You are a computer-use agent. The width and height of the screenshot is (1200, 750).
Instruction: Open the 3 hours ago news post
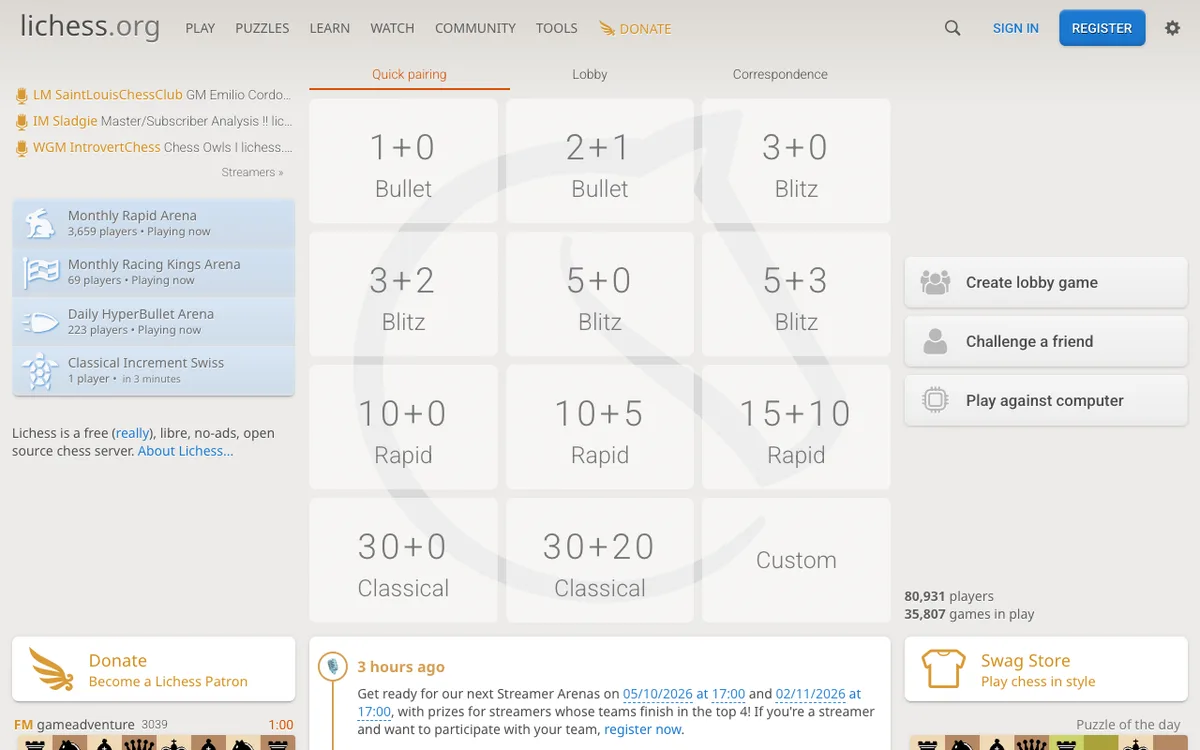401,667
